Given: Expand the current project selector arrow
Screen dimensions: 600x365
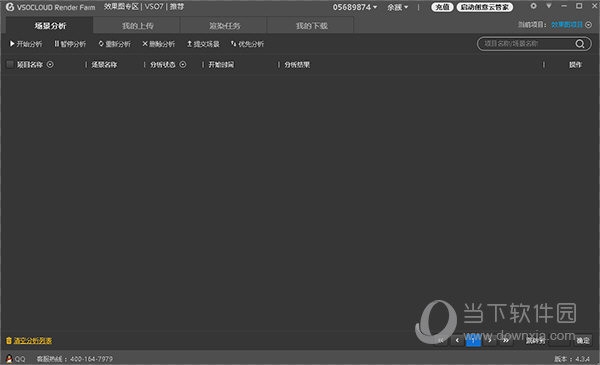Looking at the screenshot, I should 589,25.
